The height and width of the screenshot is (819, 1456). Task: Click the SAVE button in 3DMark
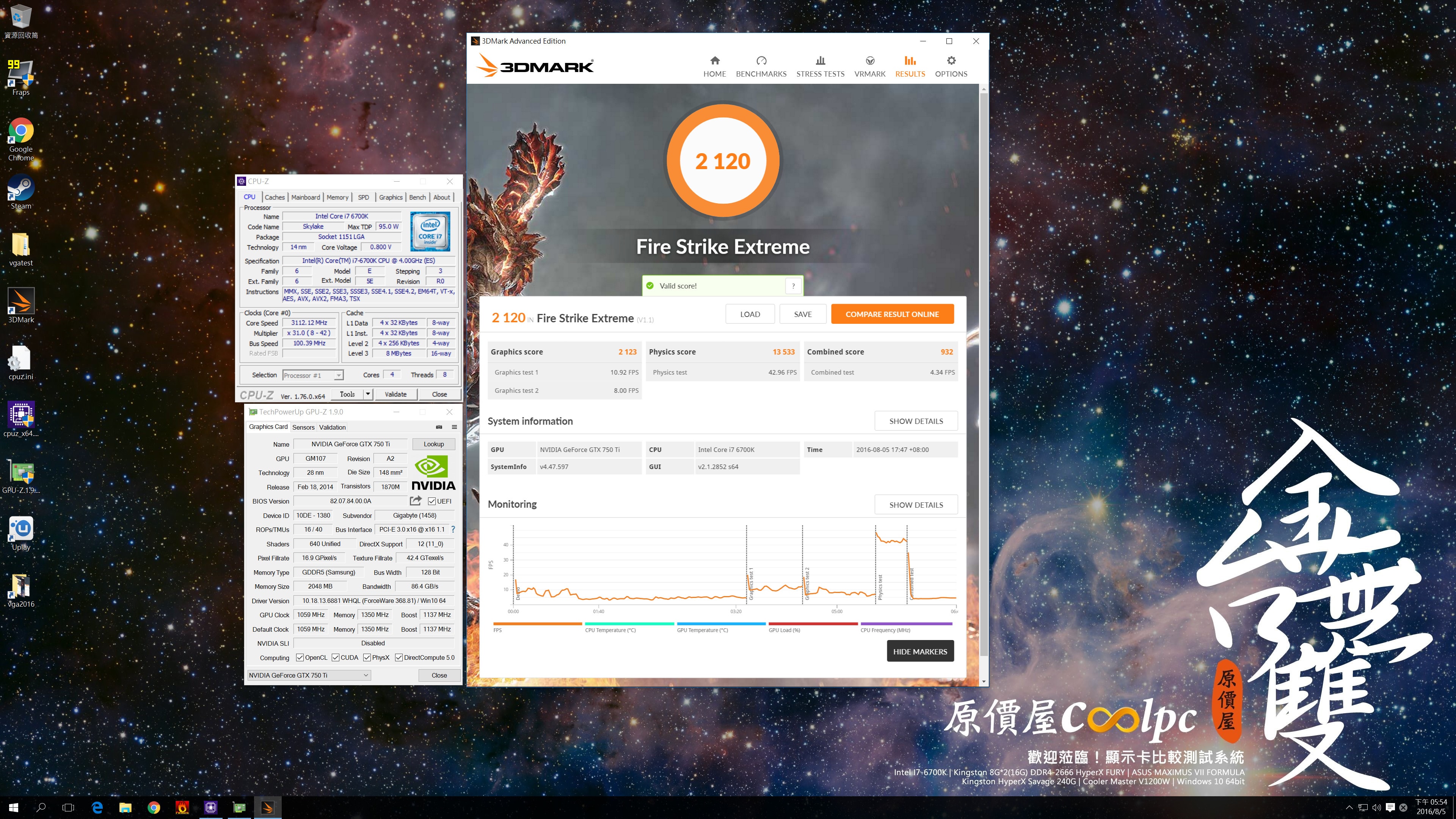pos(802,314)
